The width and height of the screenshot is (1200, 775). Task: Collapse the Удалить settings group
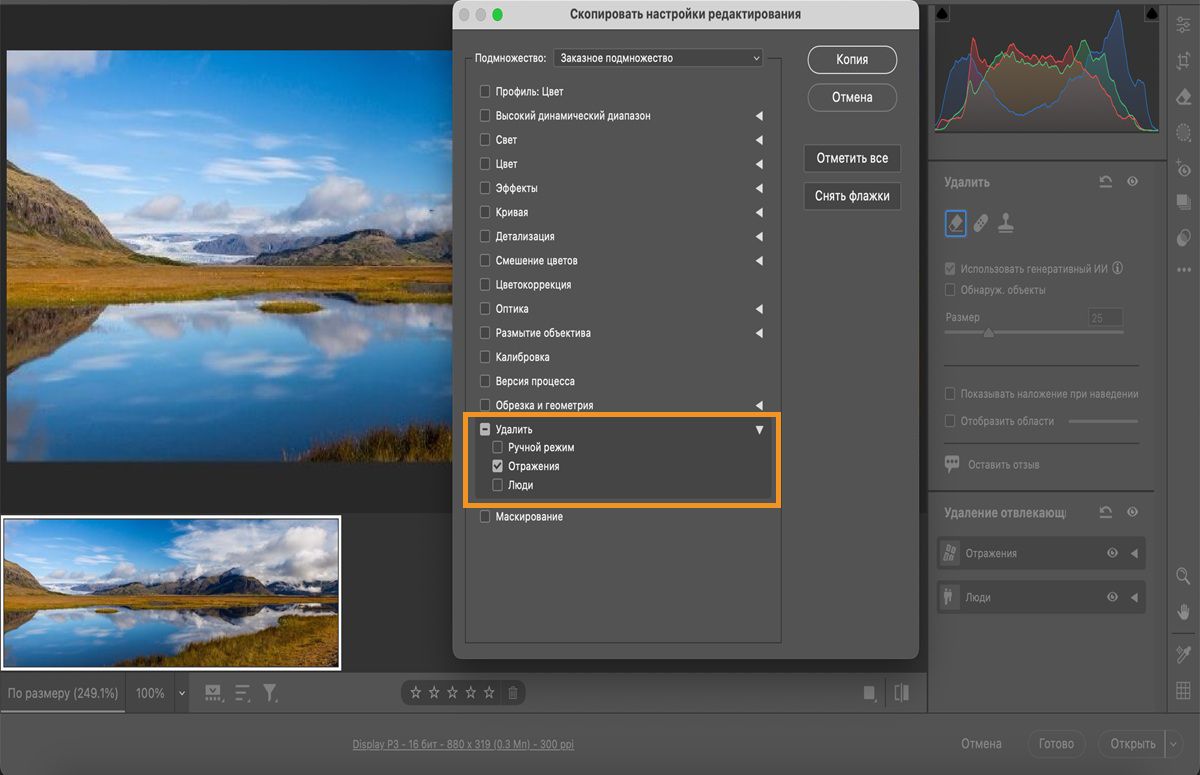pos(759,429)
